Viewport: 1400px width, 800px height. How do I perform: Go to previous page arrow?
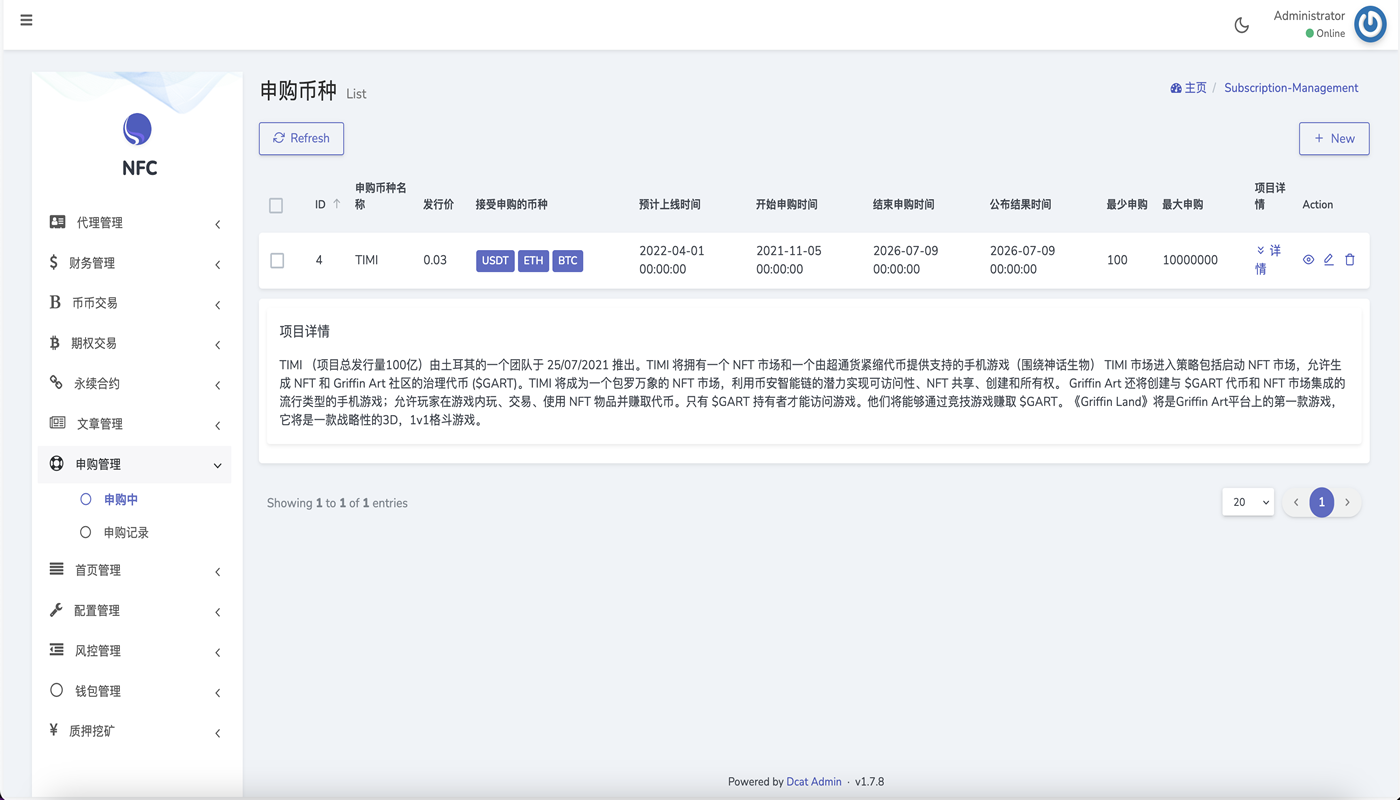(x=1296, y=502)
